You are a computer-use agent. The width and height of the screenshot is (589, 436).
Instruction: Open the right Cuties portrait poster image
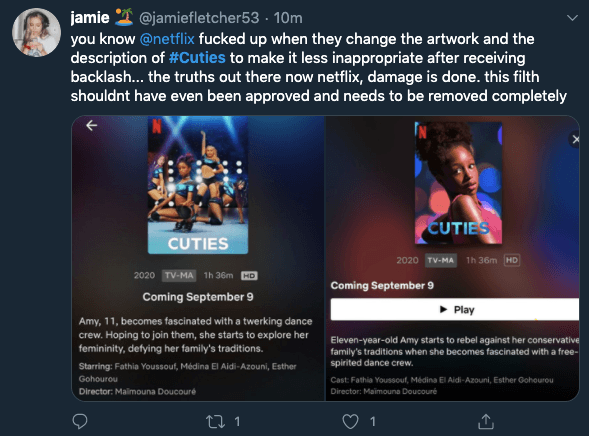click(x=458, y=183)
